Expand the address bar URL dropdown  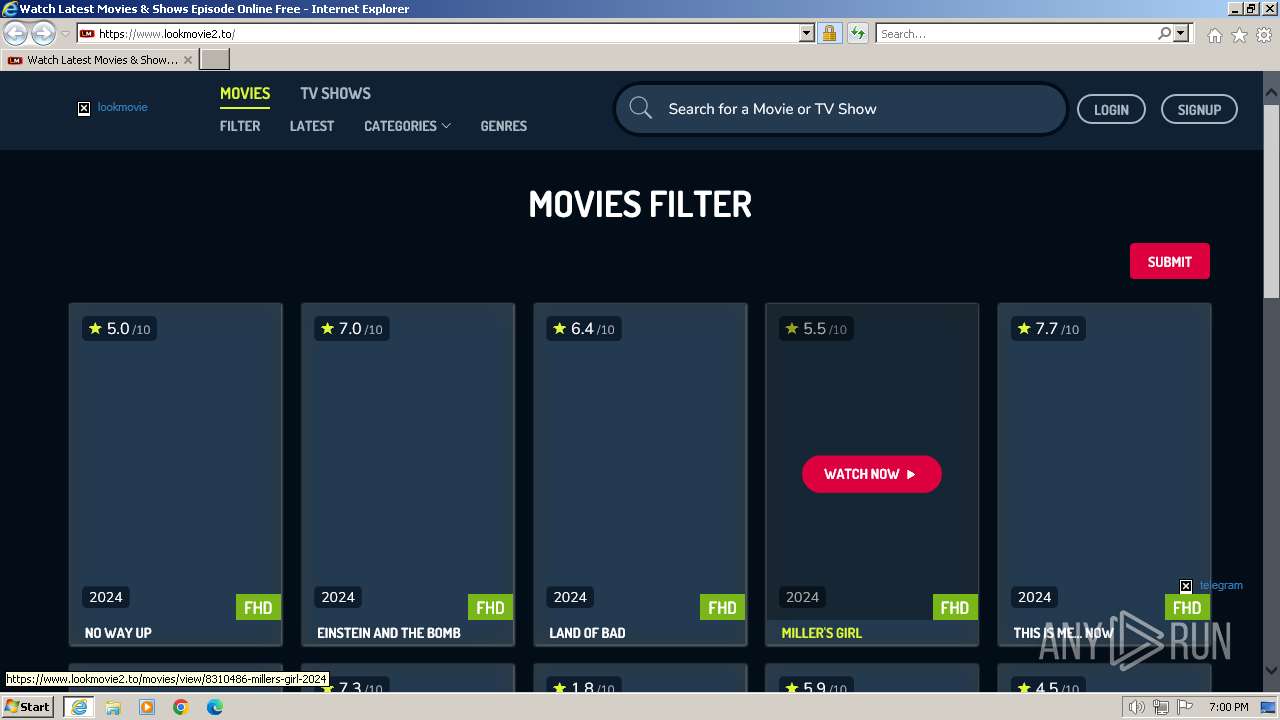(x=807, y=34)
